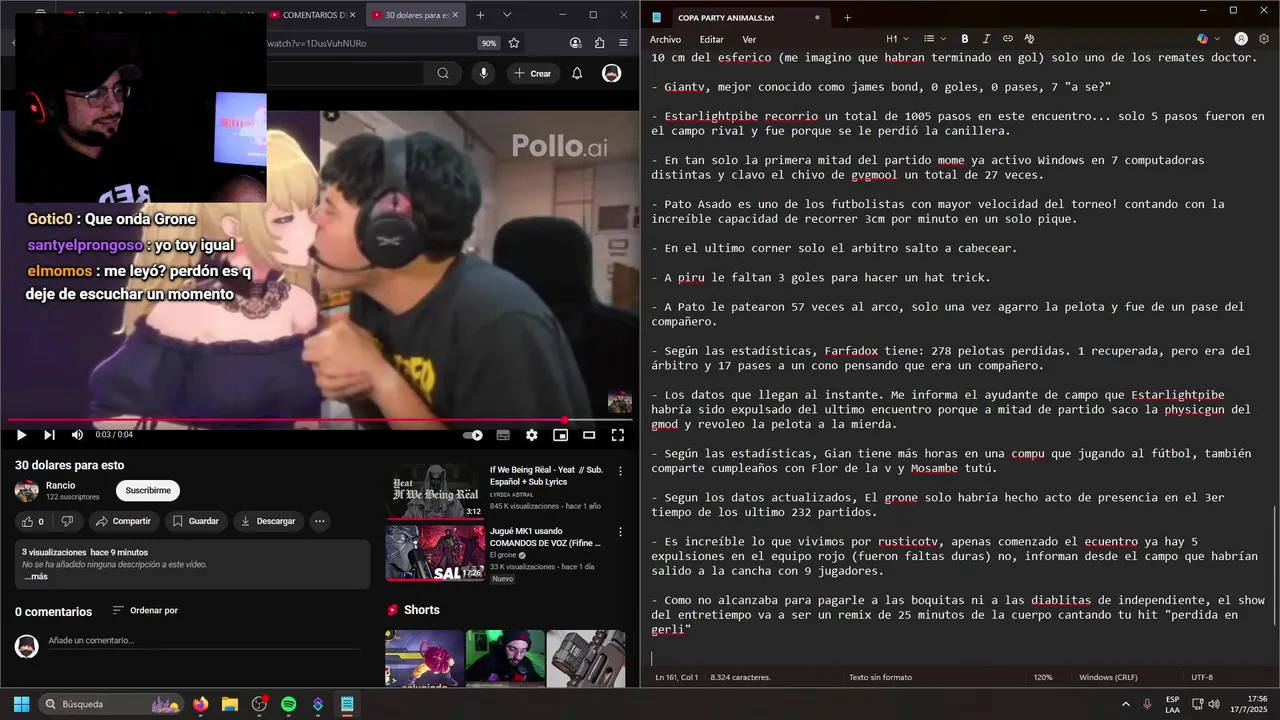
Task: Open Firefox extensions puzzle icon
Action: (599, 43)
